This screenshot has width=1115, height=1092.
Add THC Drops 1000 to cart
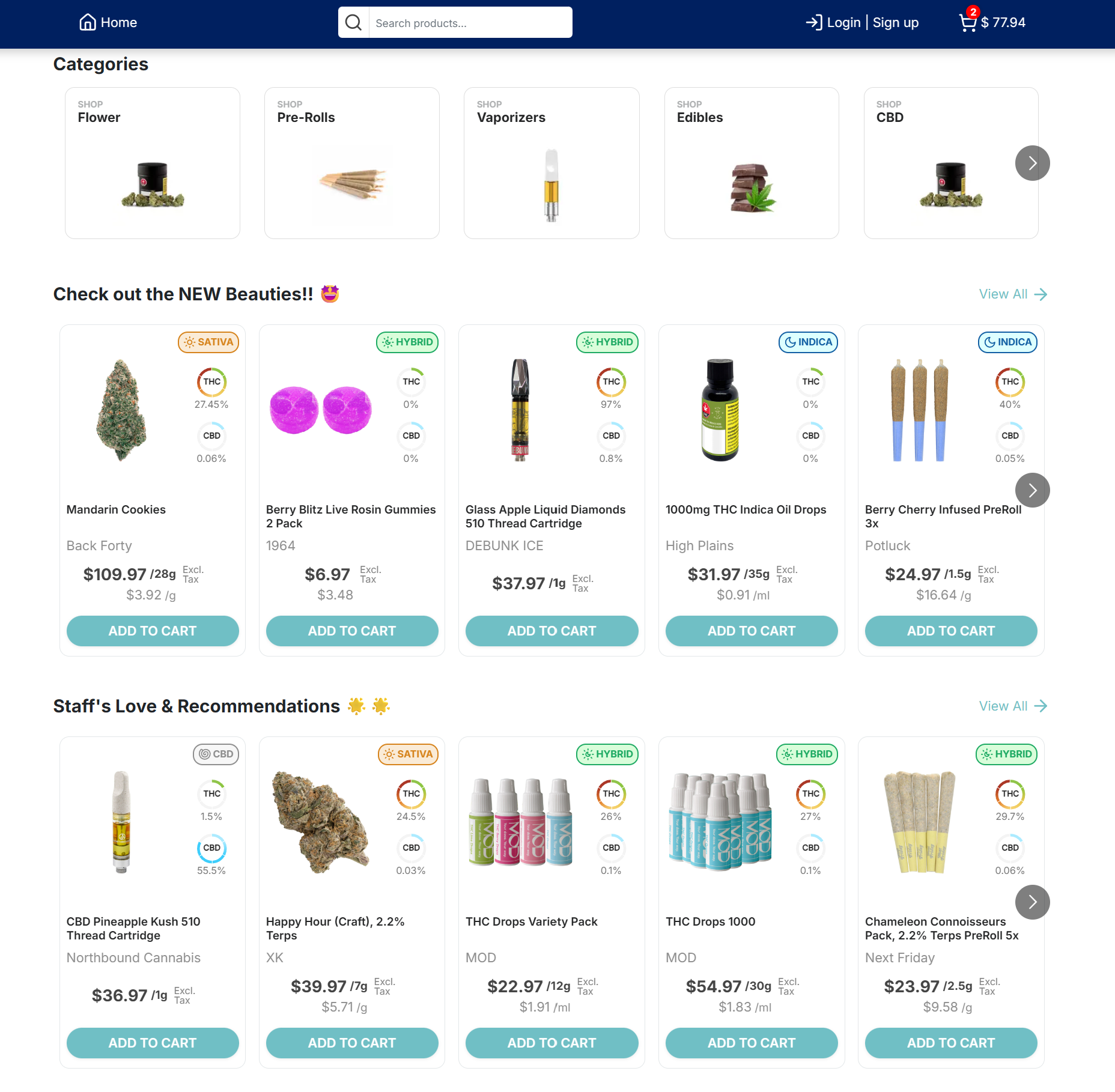[x=752, y=1043]
